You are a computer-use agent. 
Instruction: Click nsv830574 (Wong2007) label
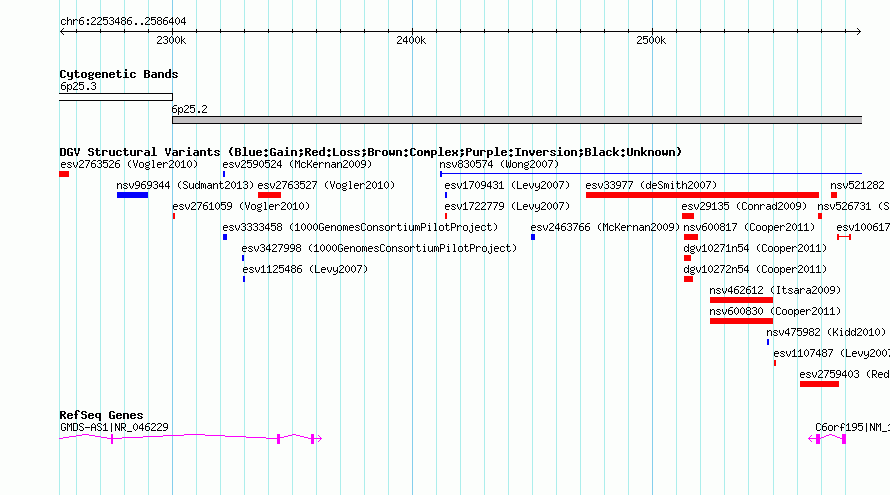pos(499,165)
